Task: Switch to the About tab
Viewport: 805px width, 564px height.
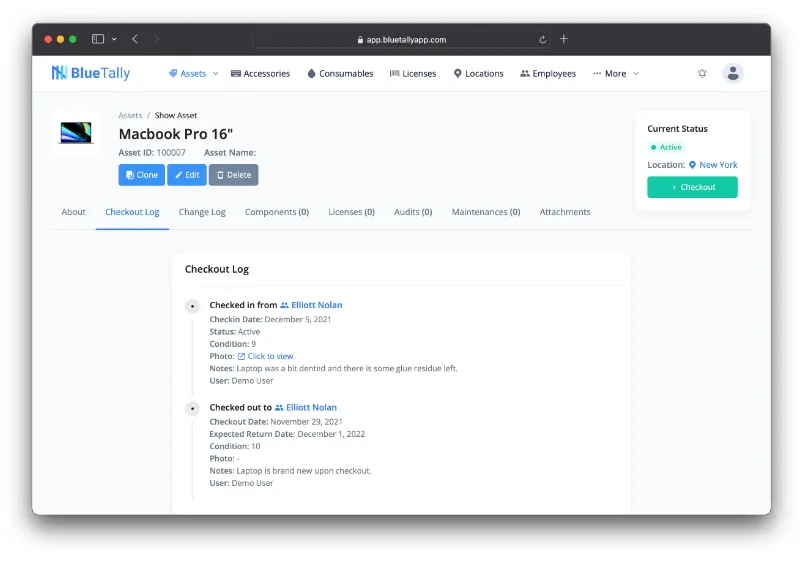Action: (x=73, y=212)
